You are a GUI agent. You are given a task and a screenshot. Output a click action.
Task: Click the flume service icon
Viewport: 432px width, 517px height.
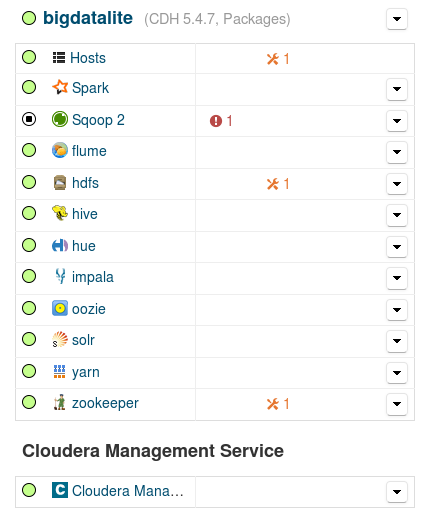coord(60,150)
